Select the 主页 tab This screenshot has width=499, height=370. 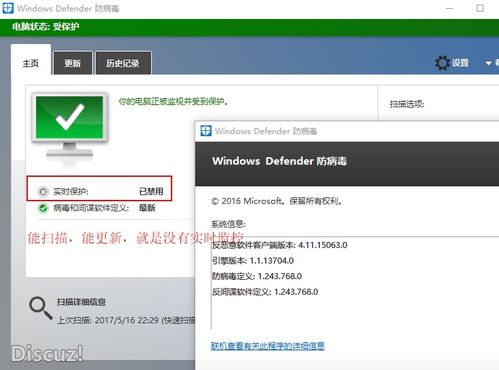click(x=31, y=63)
